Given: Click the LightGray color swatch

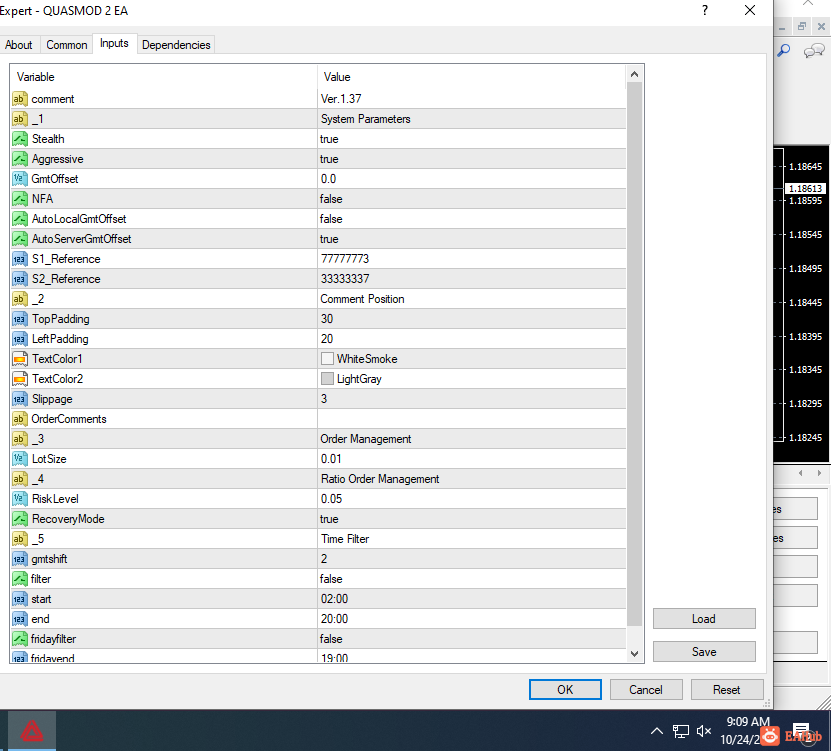Looking at the screenshot, I should [327, 378].
